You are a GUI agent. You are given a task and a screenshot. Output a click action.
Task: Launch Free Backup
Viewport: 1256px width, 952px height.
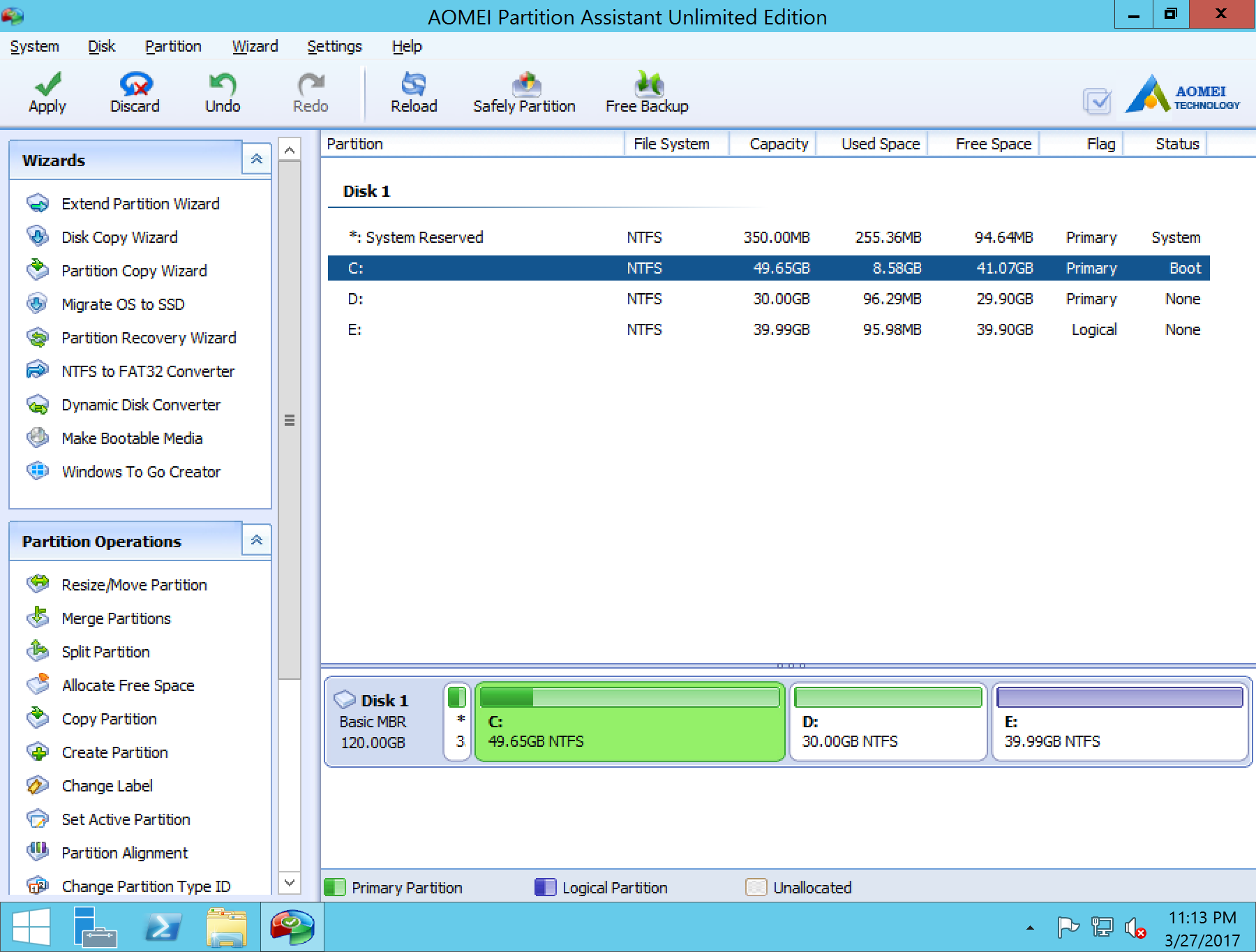pos(647,93)
